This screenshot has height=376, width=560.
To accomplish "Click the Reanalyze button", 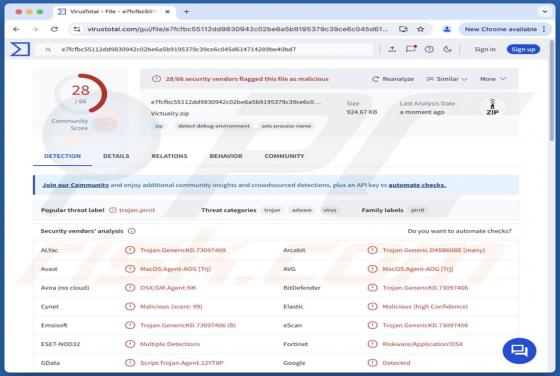I will coord(393,79).
